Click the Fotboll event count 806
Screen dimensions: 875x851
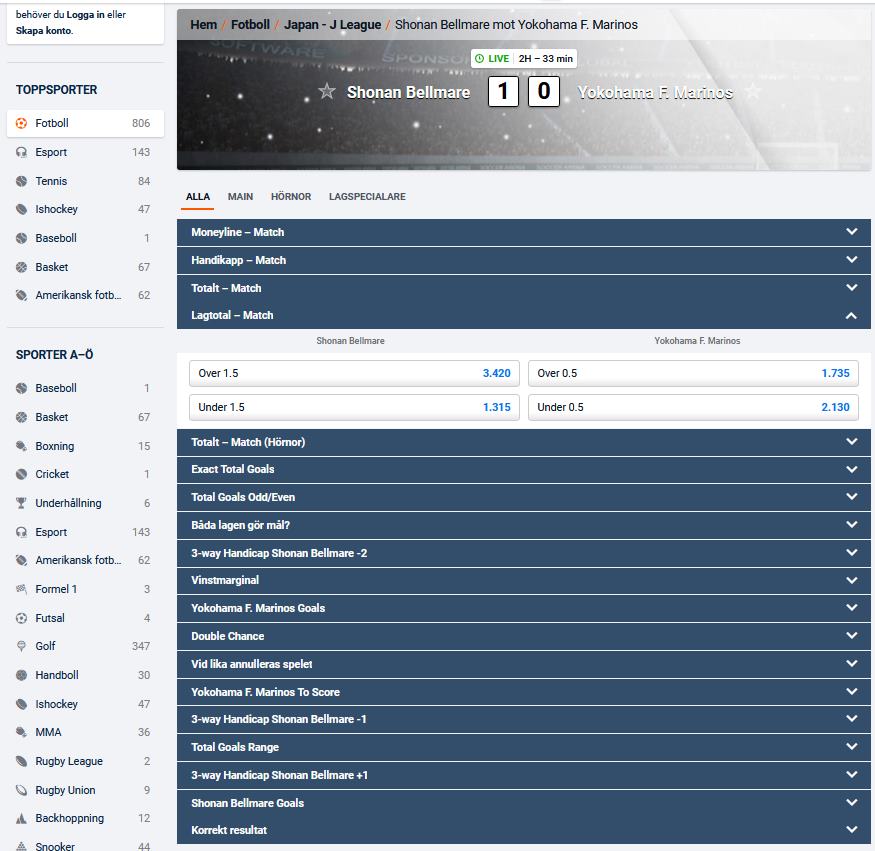[141, 123]
